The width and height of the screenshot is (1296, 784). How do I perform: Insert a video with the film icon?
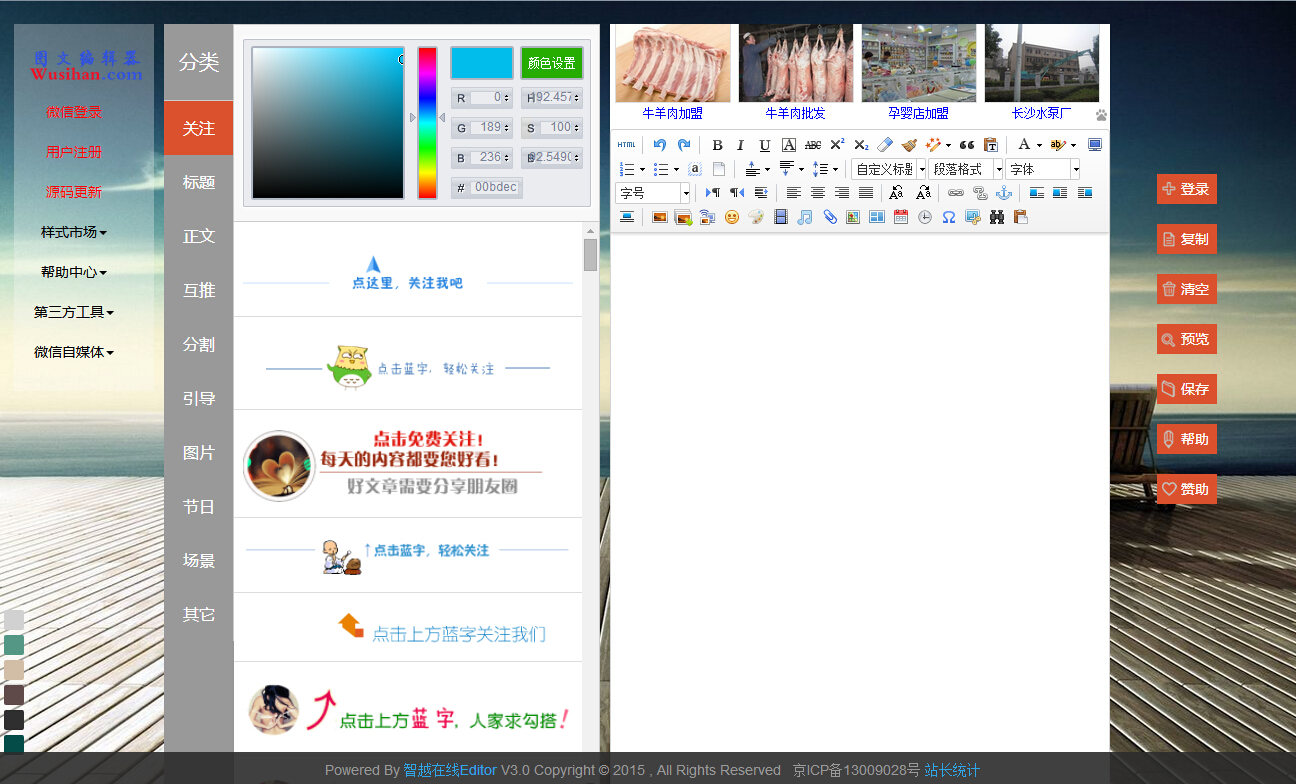(x=781, y=217)
